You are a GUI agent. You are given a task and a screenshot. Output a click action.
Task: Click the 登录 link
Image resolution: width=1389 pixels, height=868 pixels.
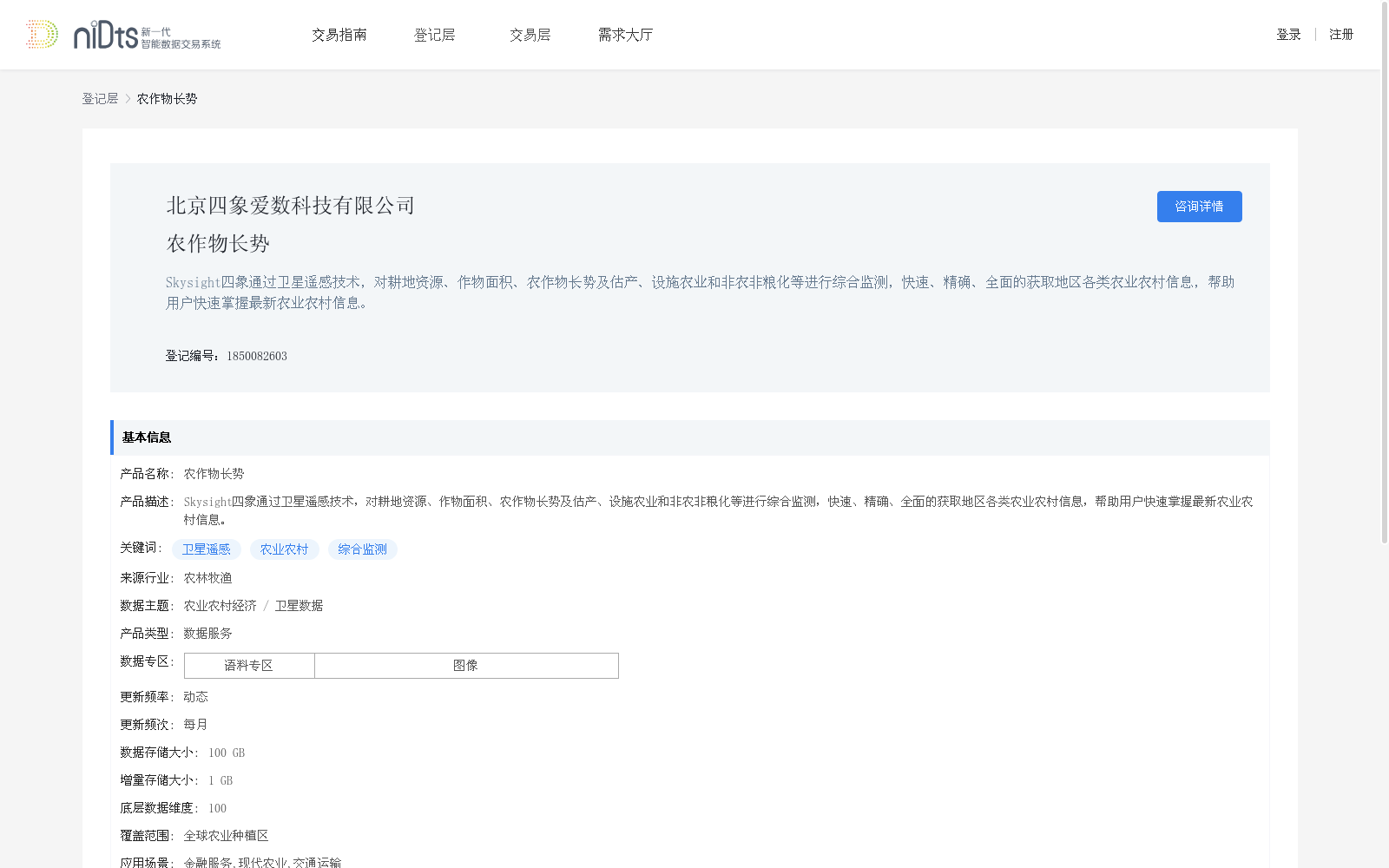coord(1288,35)
